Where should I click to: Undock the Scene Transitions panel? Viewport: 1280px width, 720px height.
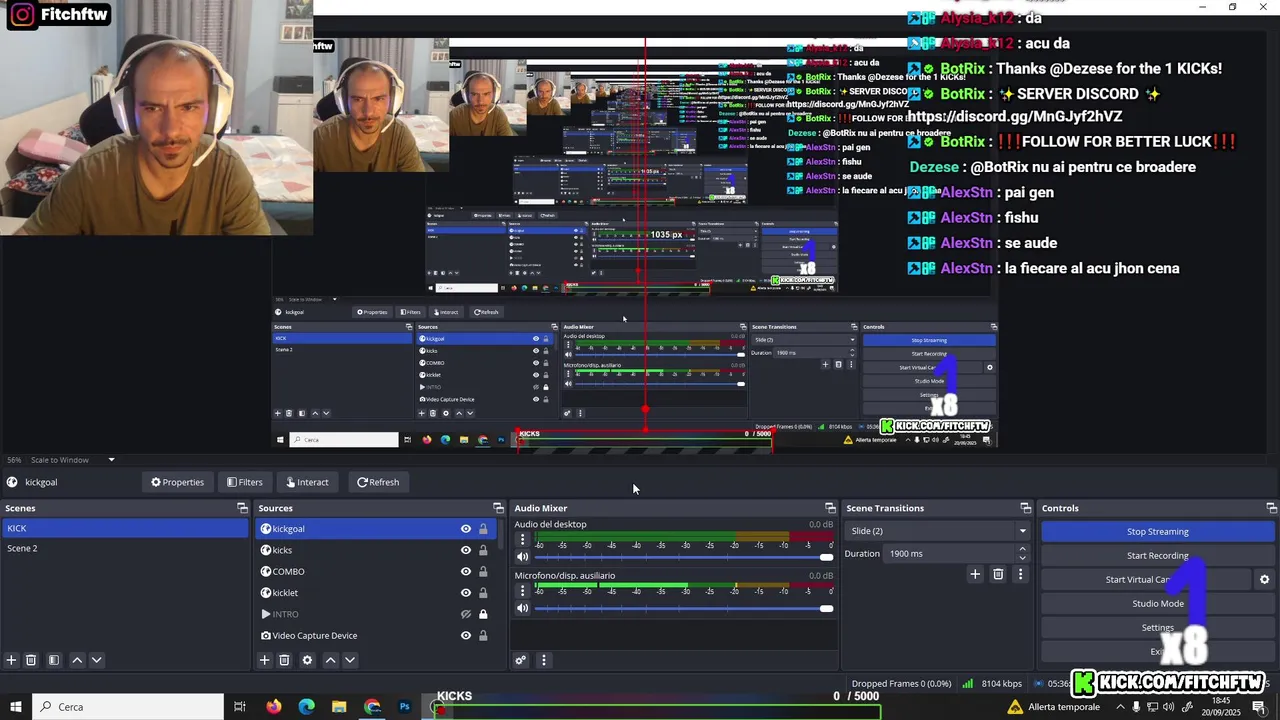point(1025,508)
